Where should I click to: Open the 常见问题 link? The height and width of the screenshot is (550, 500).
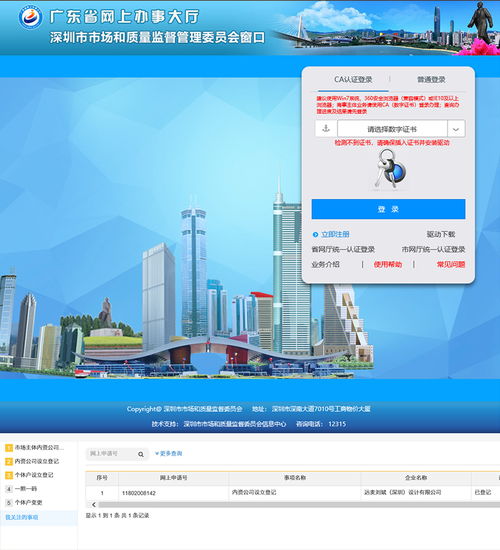pyautogui.click(x=451, y=264)
